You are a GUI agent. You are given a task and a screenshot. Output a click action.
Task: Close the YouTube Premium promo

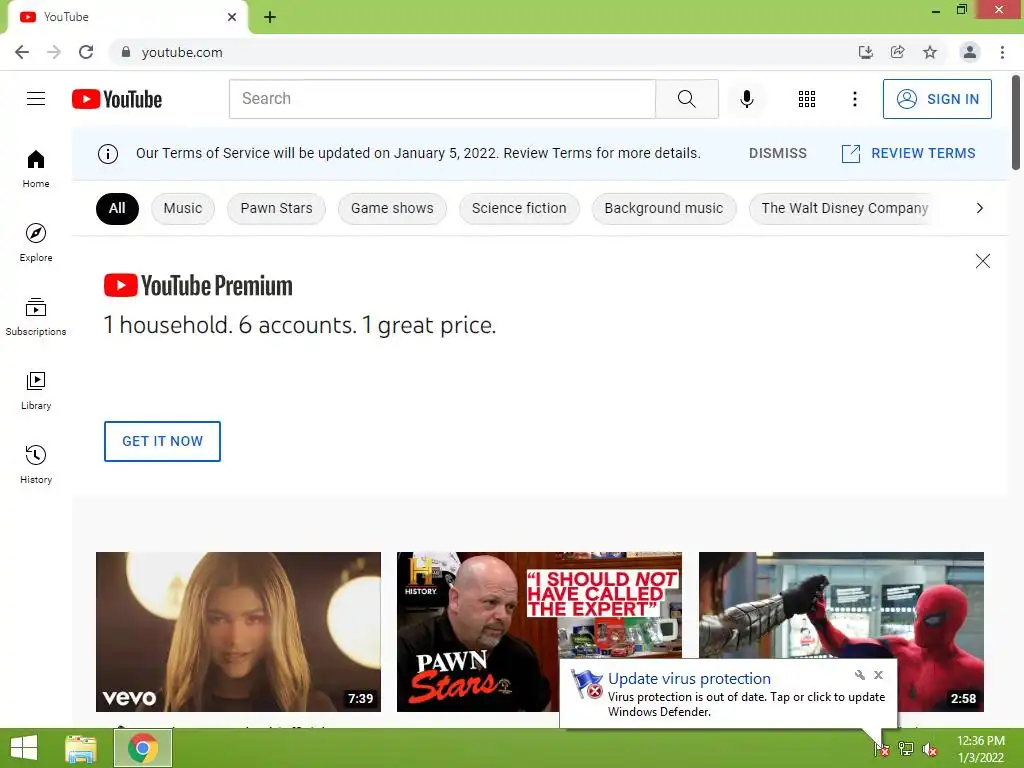pyautogui.click(x=982, y=261)
